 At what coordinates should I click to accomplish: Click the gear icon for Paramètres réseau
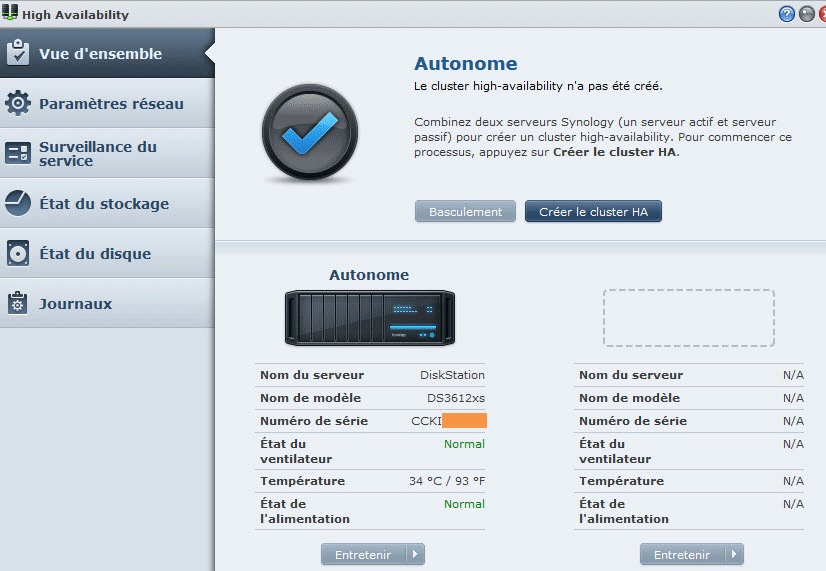coord(18,103)
